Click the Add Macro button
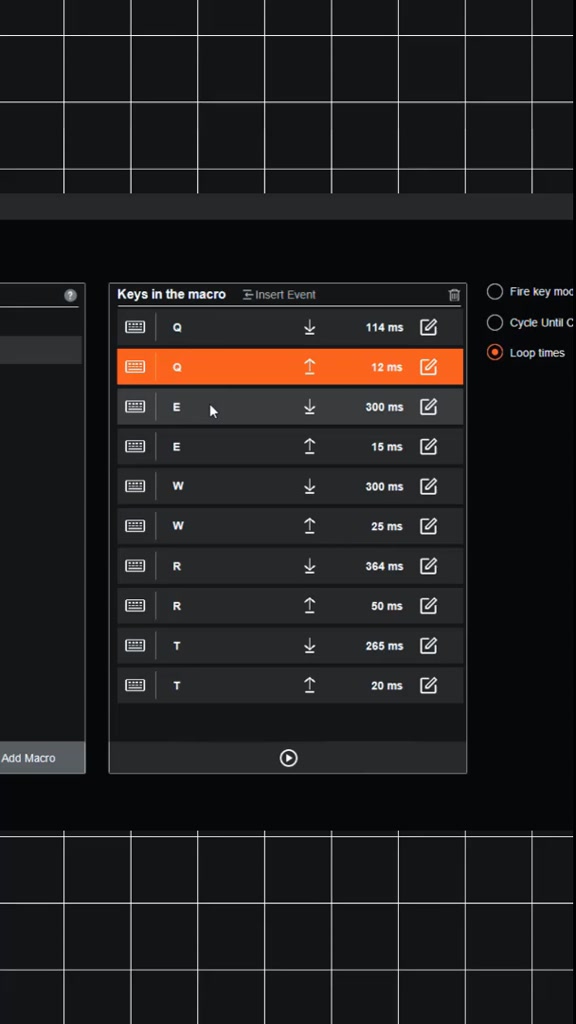This screenshot has width=576, height=1024. pos(42,758)
